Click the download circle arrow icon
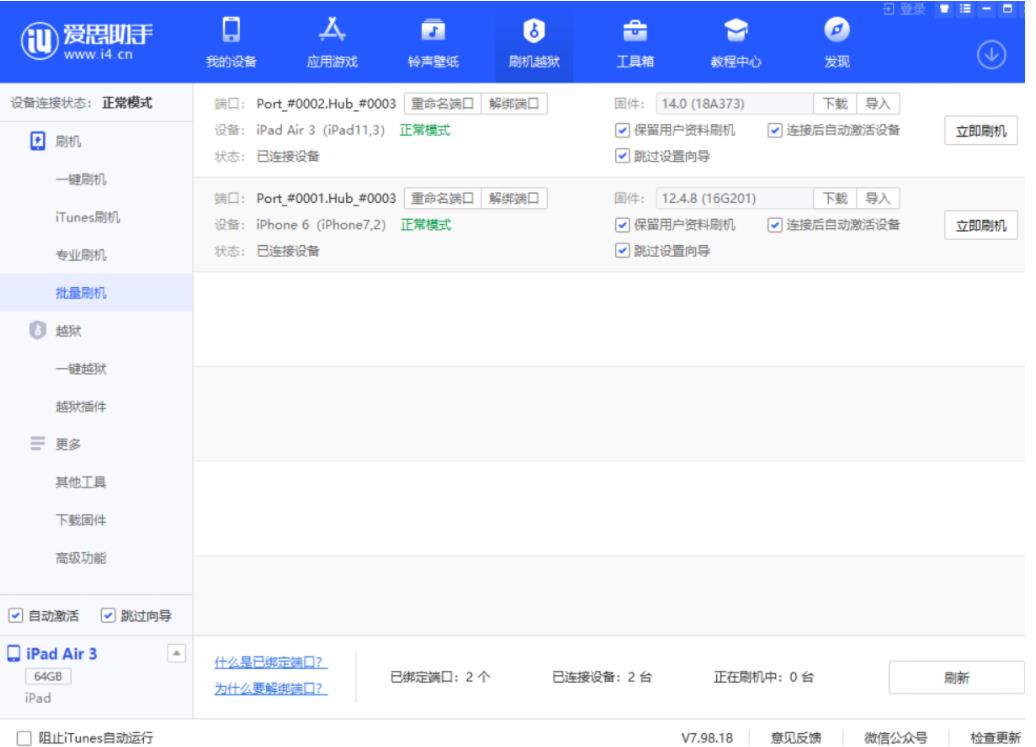 [x=991, y=56]
